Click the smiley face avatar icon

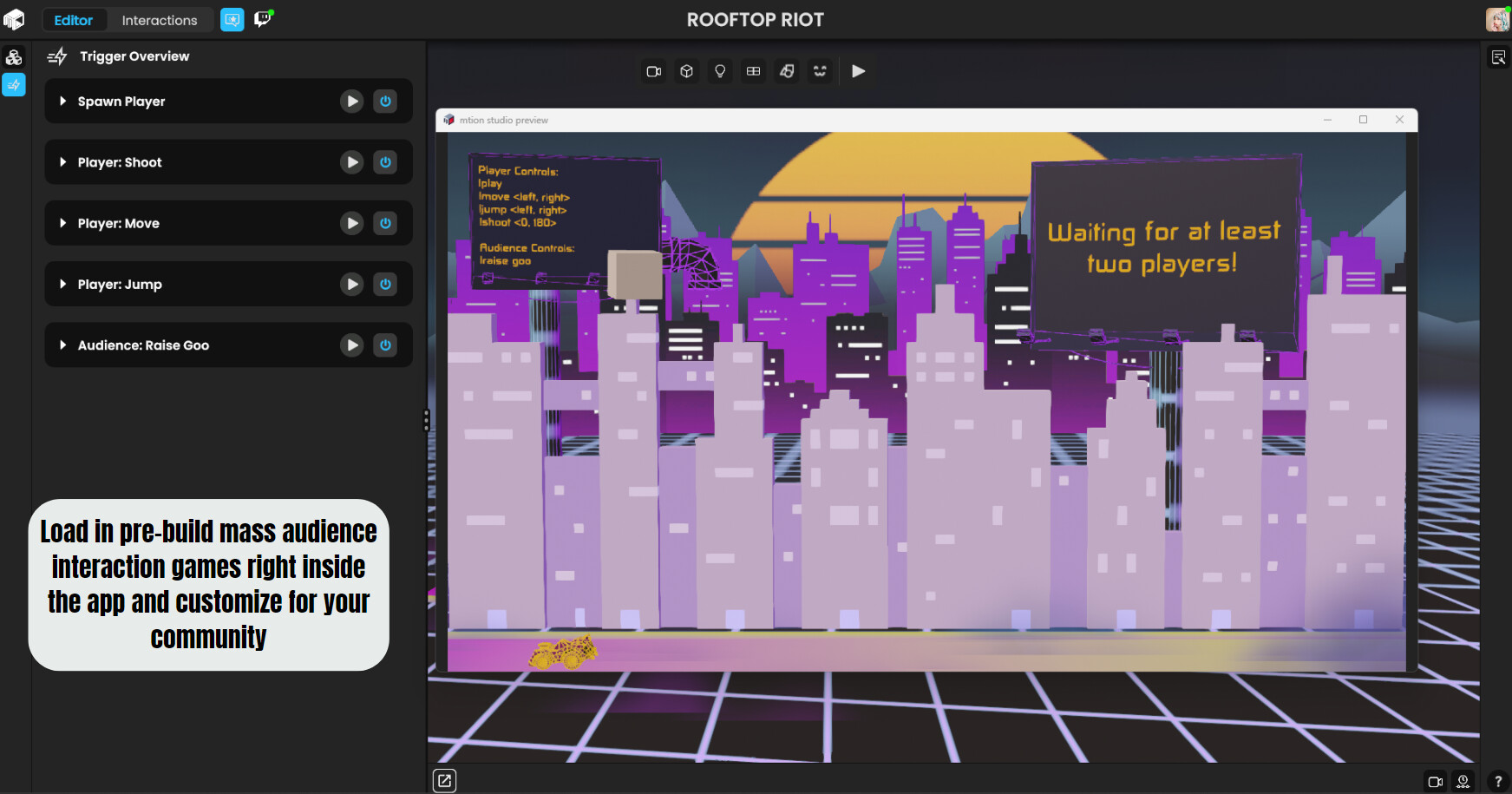(820, 71)
